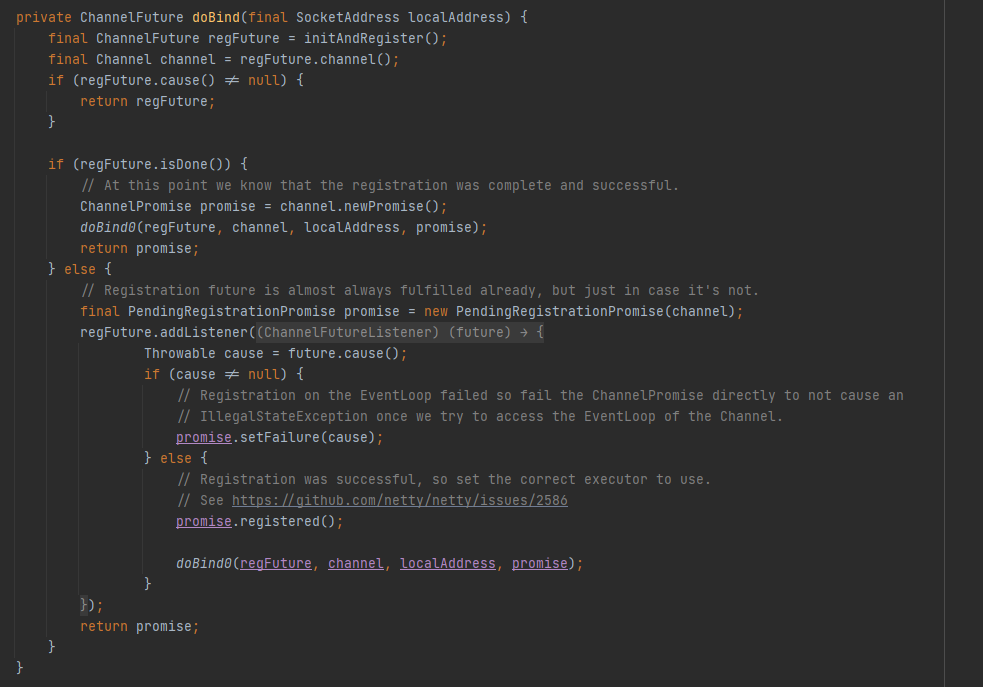Click underlined localAddress argument in doBind0
983x687 pixels.
pyautogui.click(x=447, y=563)
